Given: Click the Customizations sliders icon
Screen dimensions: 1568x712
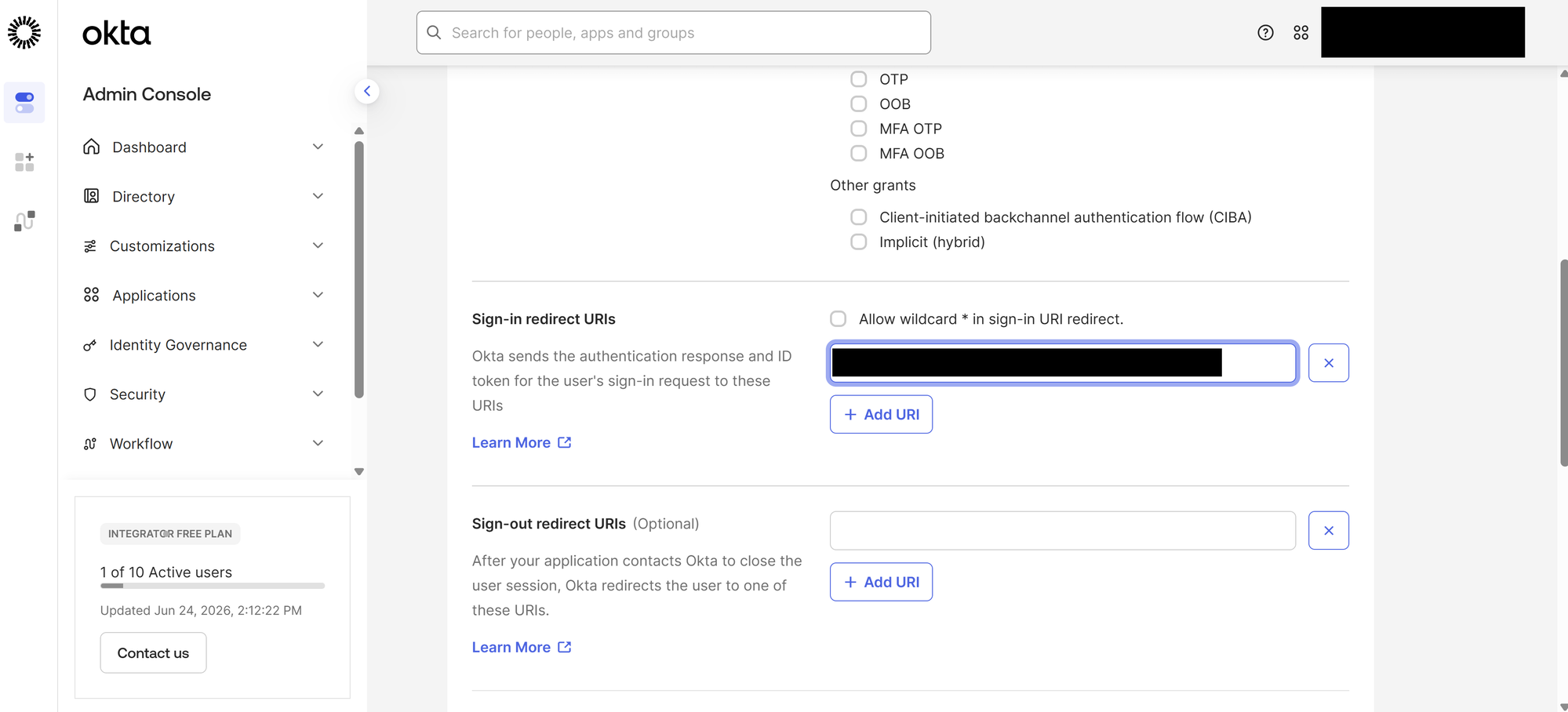Looking at the screenshot, I should 90,246.
